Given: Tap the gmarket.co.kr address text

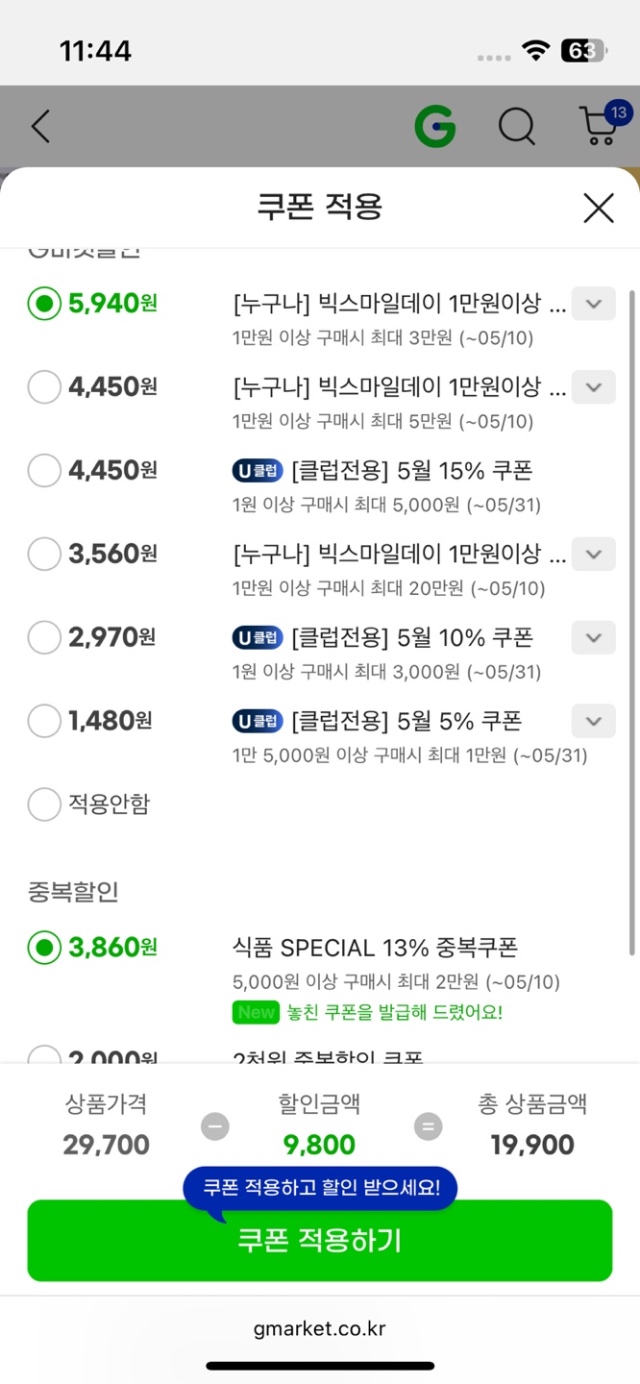Looking at the screenshot, I should [x=320, y=1329].
